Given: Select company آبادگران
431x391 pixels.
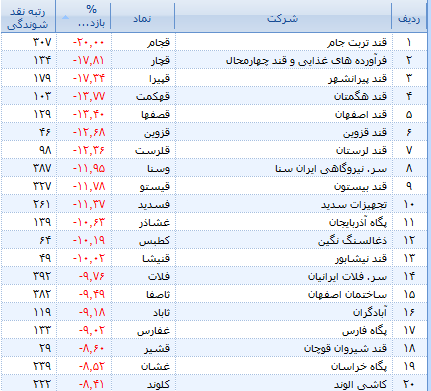Looking at the screenshot, I should (x=370, y=312).
